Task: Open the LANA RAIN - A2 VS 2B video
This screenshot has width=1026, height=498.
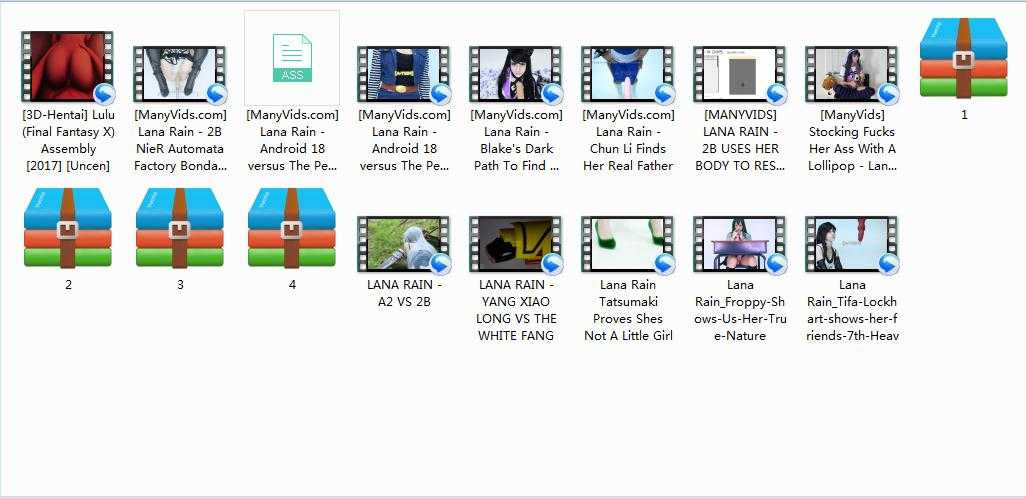Action: 404,244
